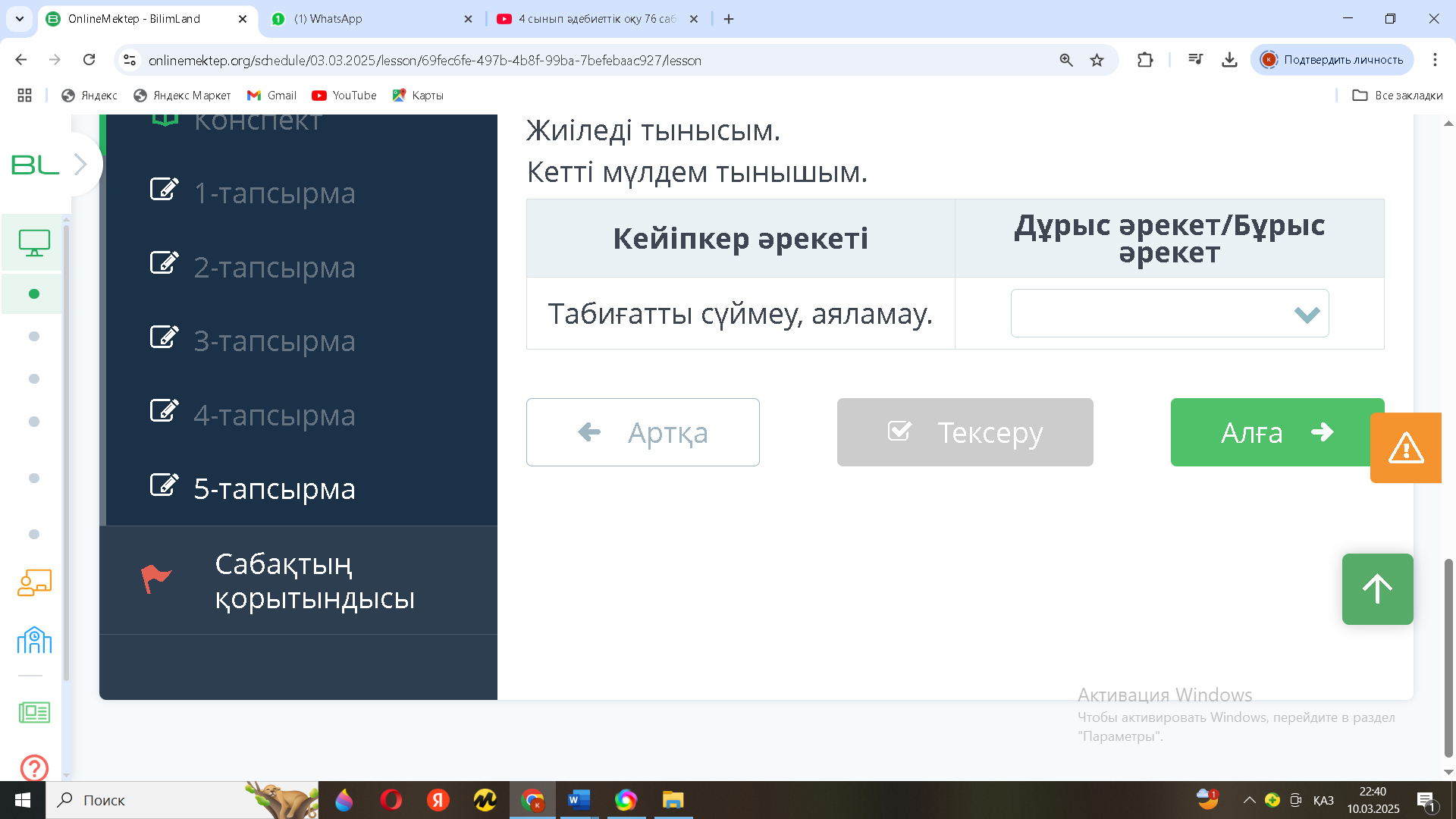This screenshot has width=1456, height=819.
Task: Select 3-тапсырма in lesson menu
Action: [x=274, y=341]
